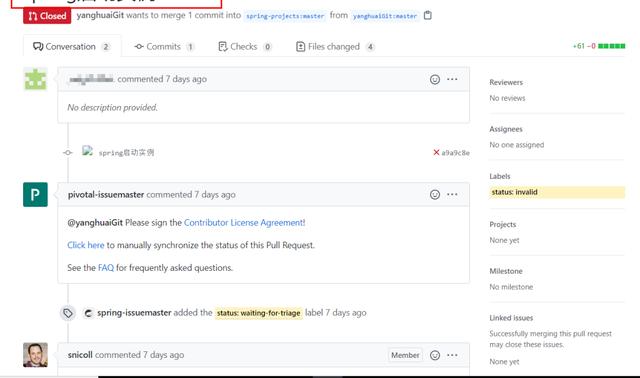
Task: Click 'No description provided.' text
Action: (x=112, y=107)
